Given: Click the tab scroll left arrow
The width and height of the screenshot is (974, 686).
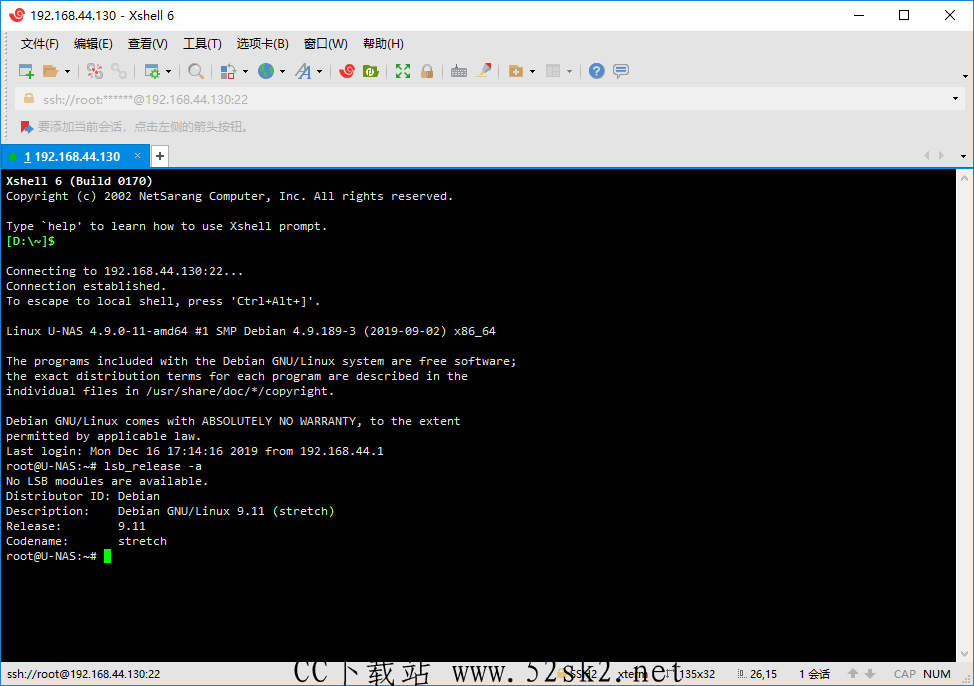Looking at the screenshot, I should (x=927, y=155).
